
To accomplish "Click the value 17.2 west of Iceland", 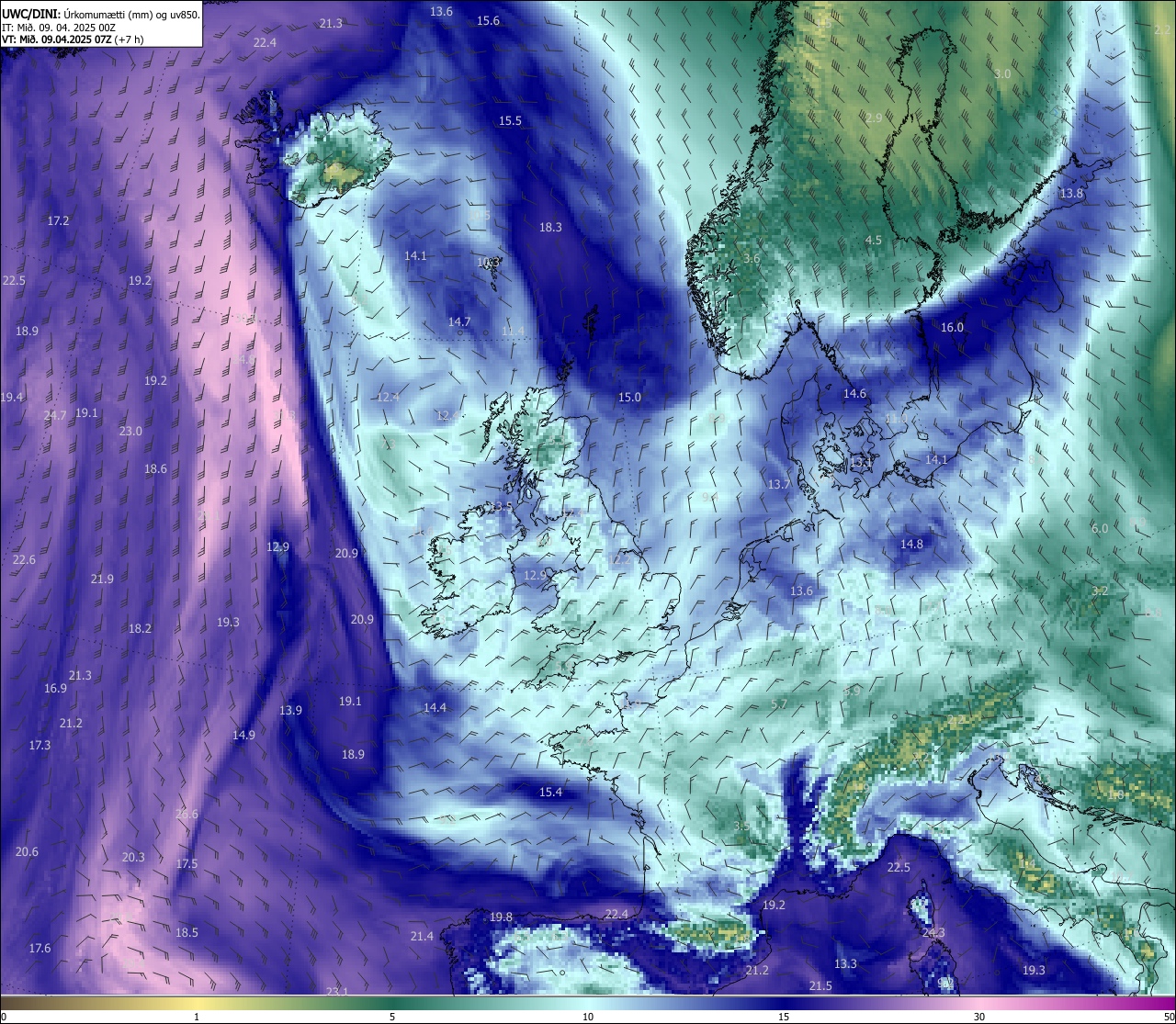I will click(58, 220).
